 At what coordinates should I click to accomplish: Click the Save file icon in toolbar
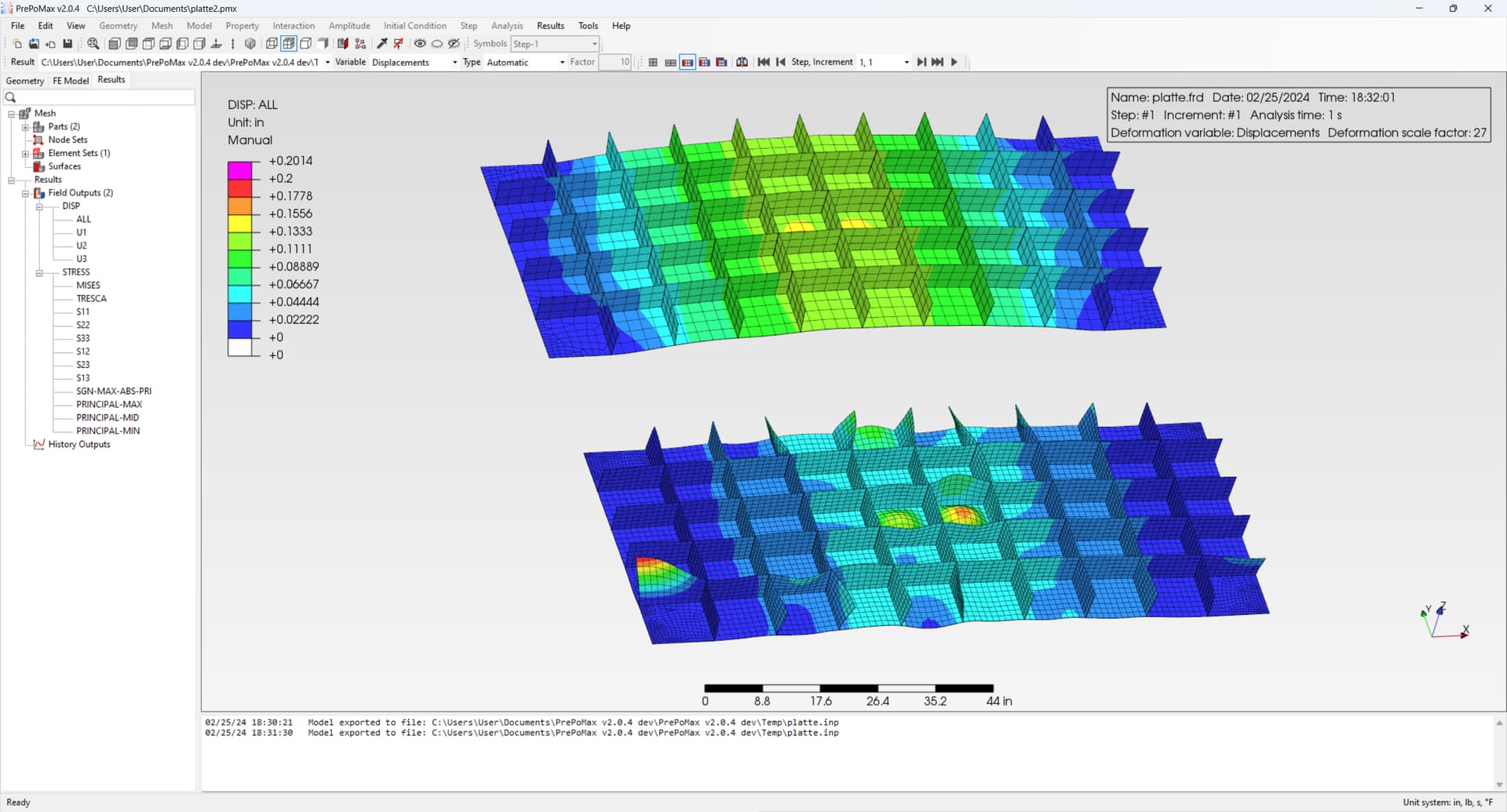pyautogui.click(x=68, y=44)
